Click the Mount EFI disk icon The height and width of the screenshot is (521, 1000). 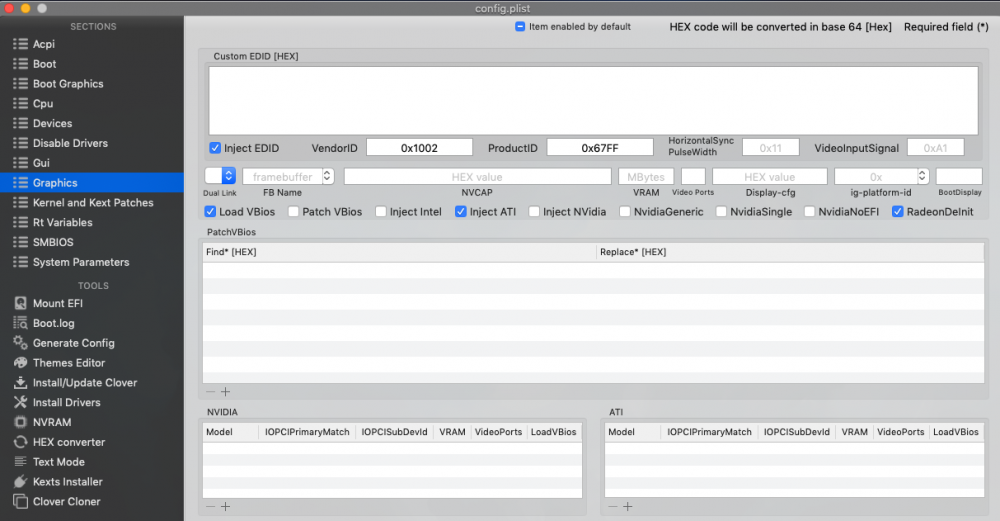tap(20, 303)
